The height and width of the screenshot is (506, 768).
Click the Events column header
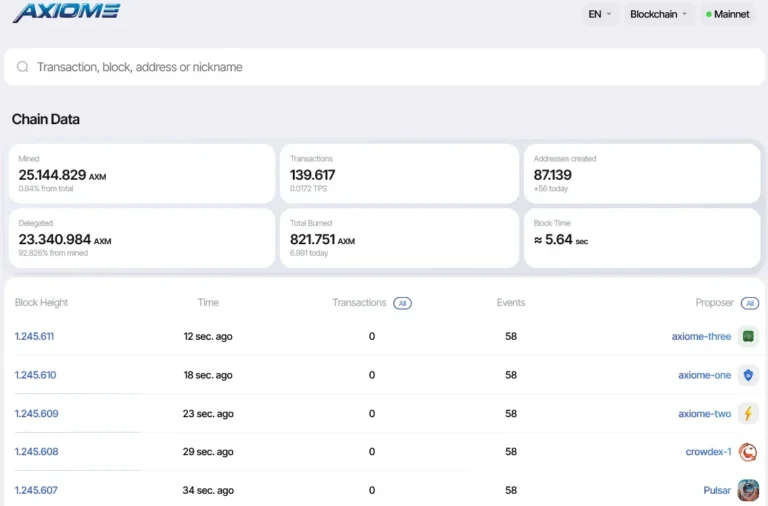511,303
